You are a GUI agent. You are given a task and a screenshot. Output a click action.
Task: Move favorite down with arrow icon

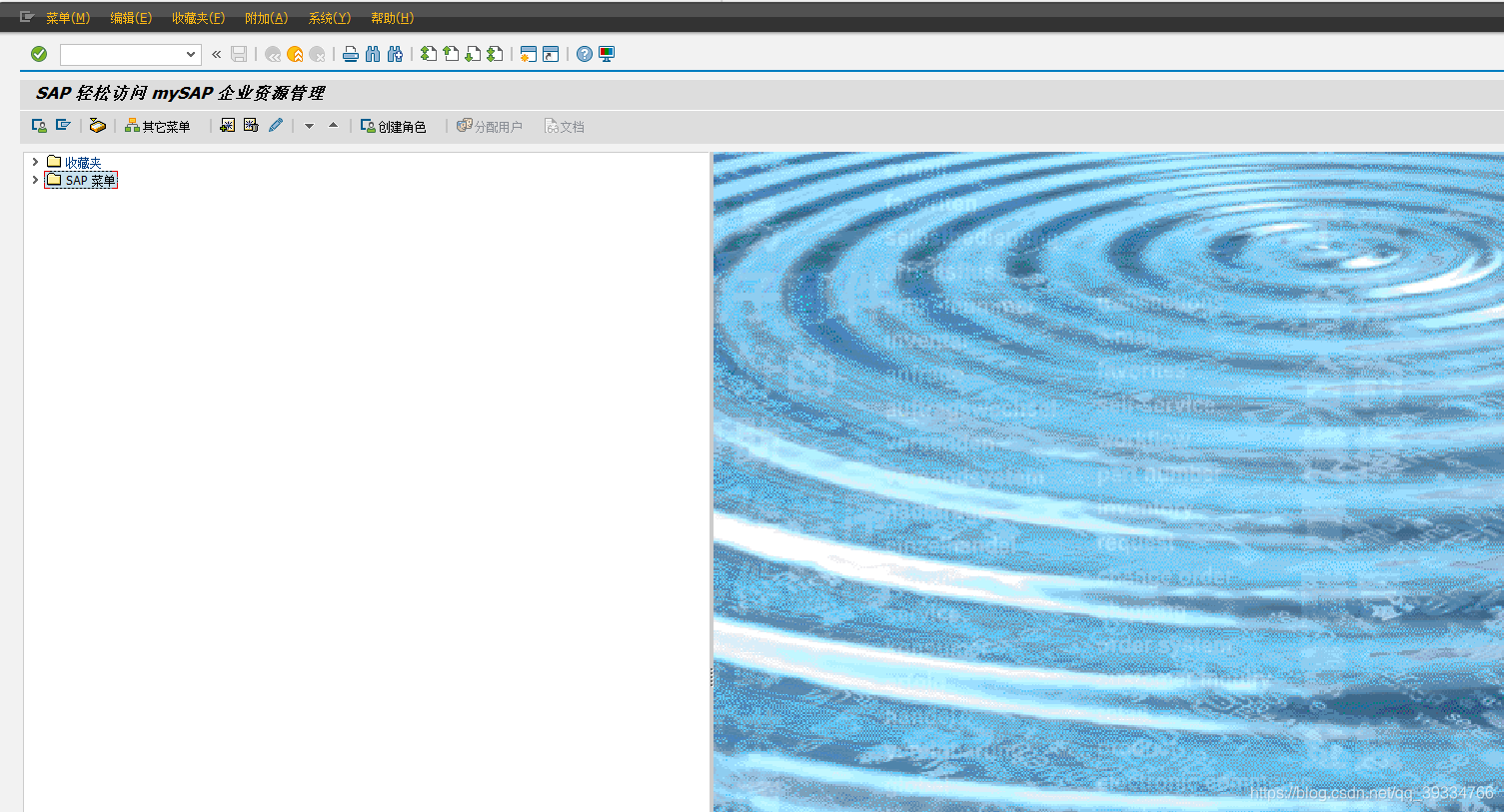309,126
